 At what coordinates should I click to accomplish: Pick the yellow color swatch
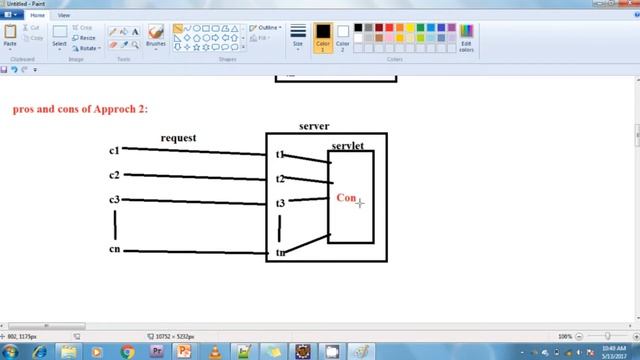(410, 27)
